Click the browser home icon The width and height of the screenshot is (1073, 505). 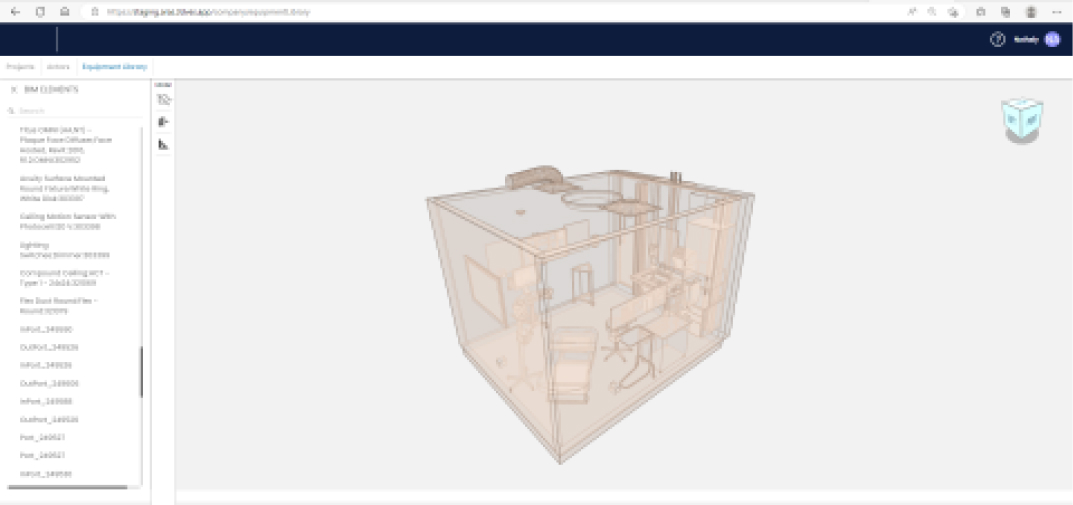click(65, 11)
